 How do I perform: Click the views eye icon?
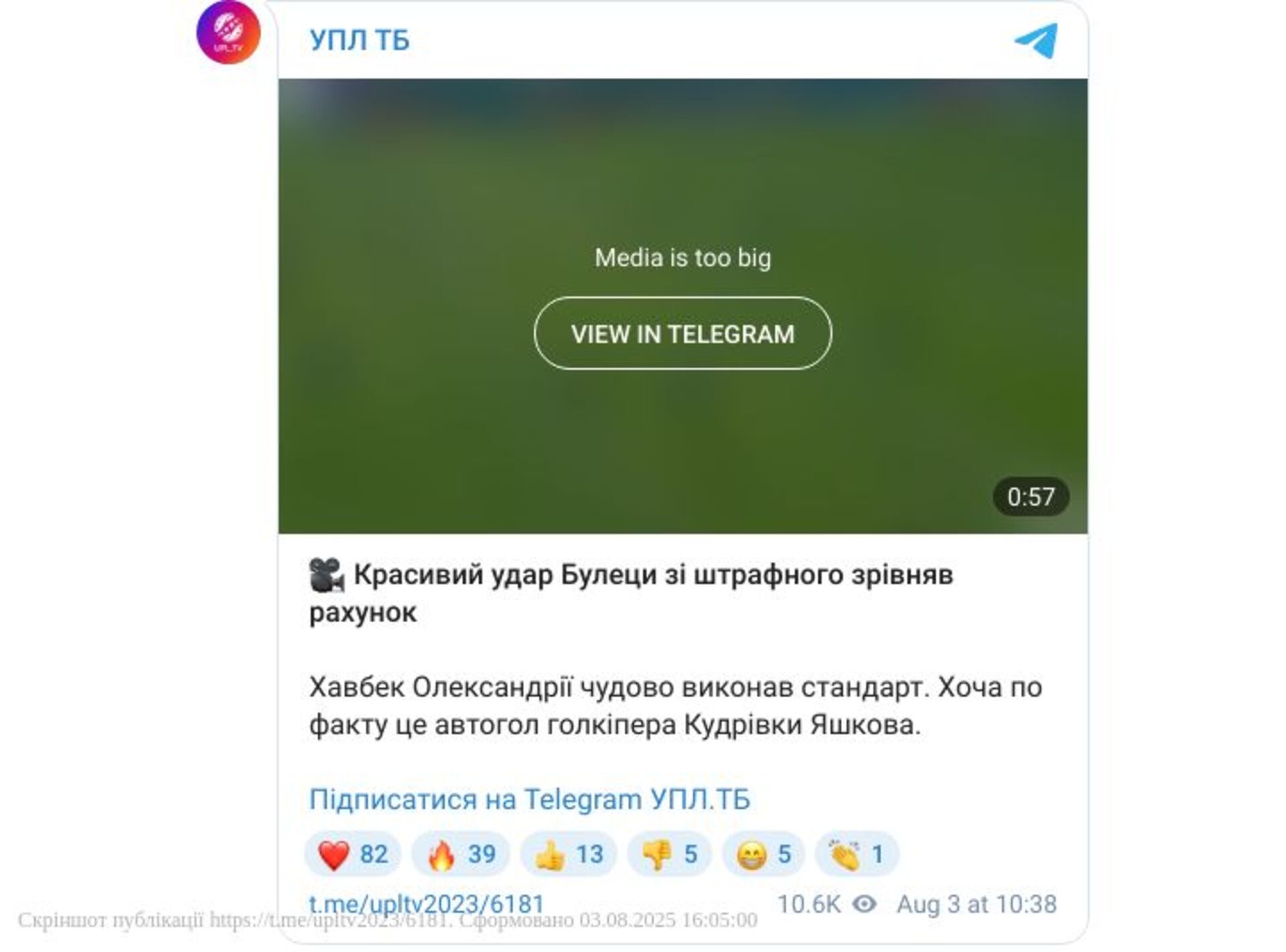pos(865,904)
